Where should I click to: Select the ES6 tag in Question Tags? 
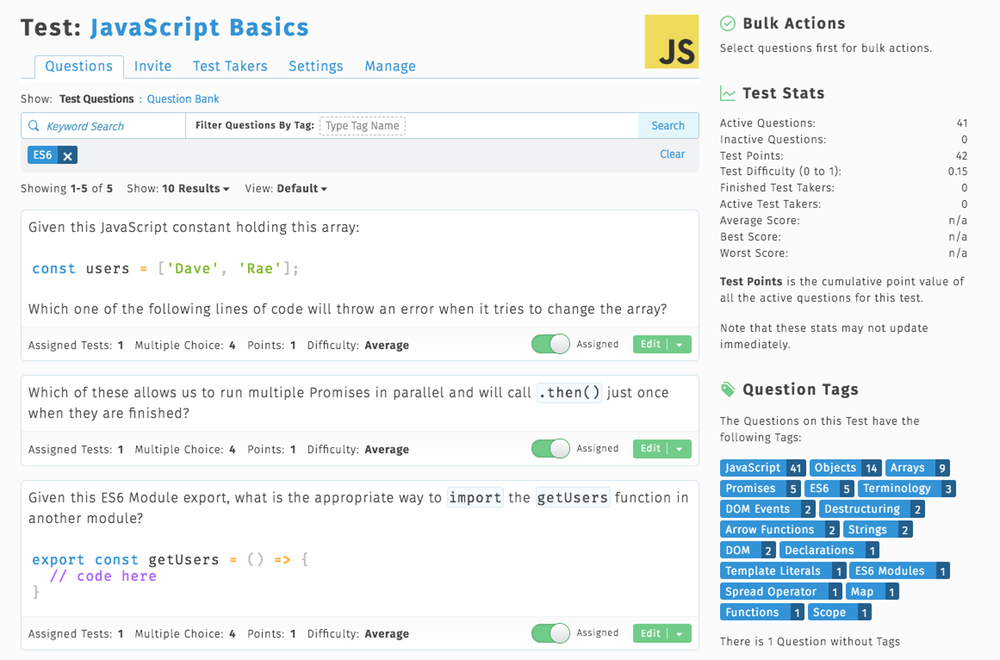point(829,488)
